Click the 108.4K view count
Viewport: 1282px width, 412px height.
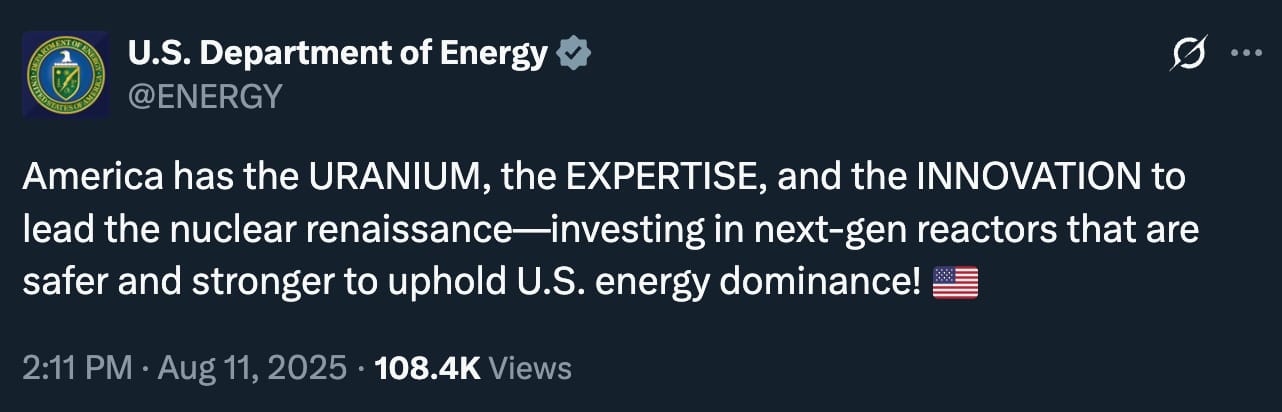(x=427, y=368)
